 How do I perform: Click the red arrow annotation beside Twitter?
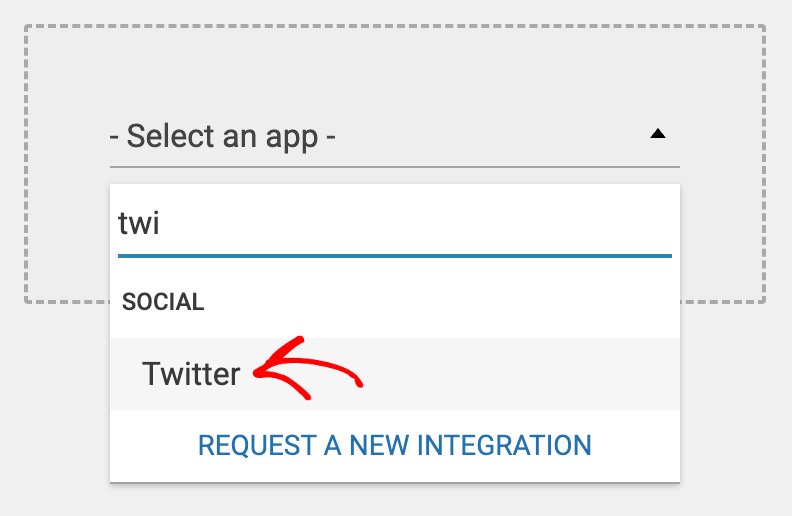(x=308, y=369)
